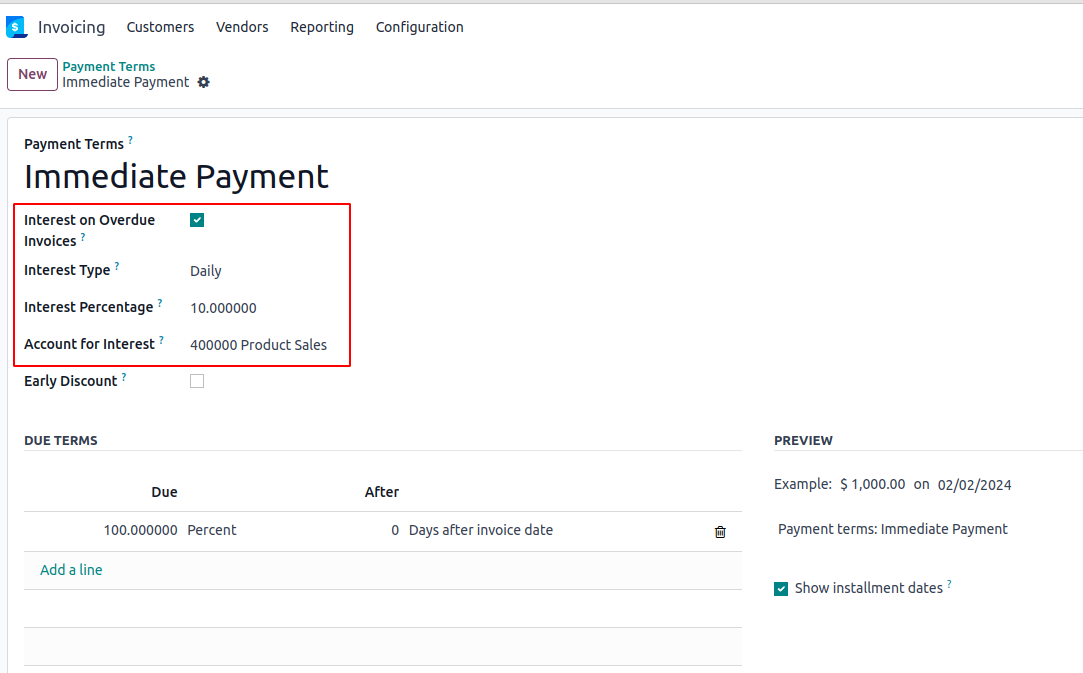The image size is (1083, 673).
Task: Click the example amount $ 1,000.00
Action: point(872,484)
